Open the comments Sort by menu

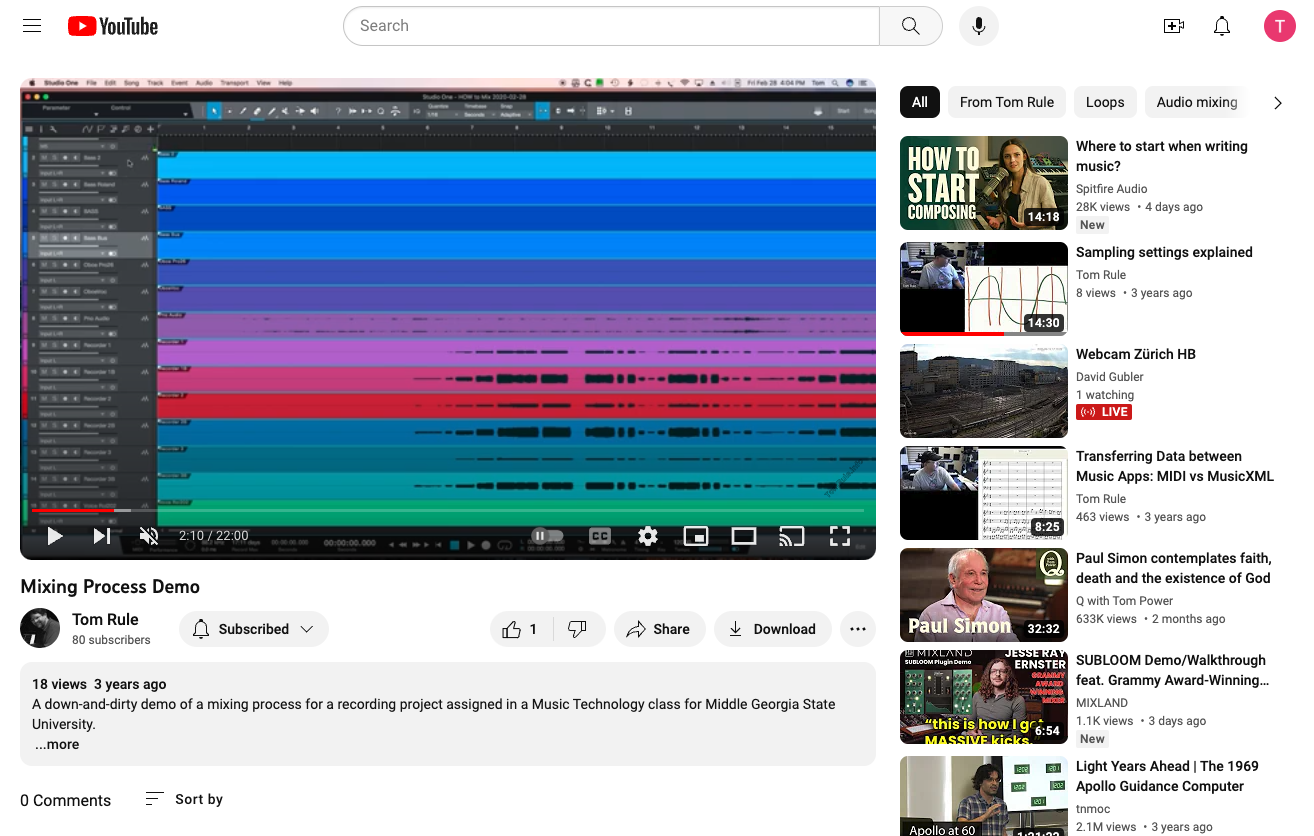coord(185,799)
